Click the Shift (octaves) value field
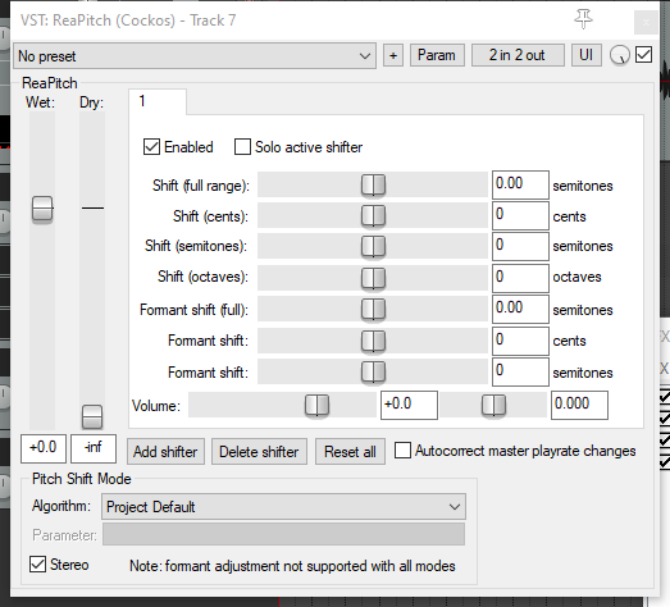 click(520, 278)
